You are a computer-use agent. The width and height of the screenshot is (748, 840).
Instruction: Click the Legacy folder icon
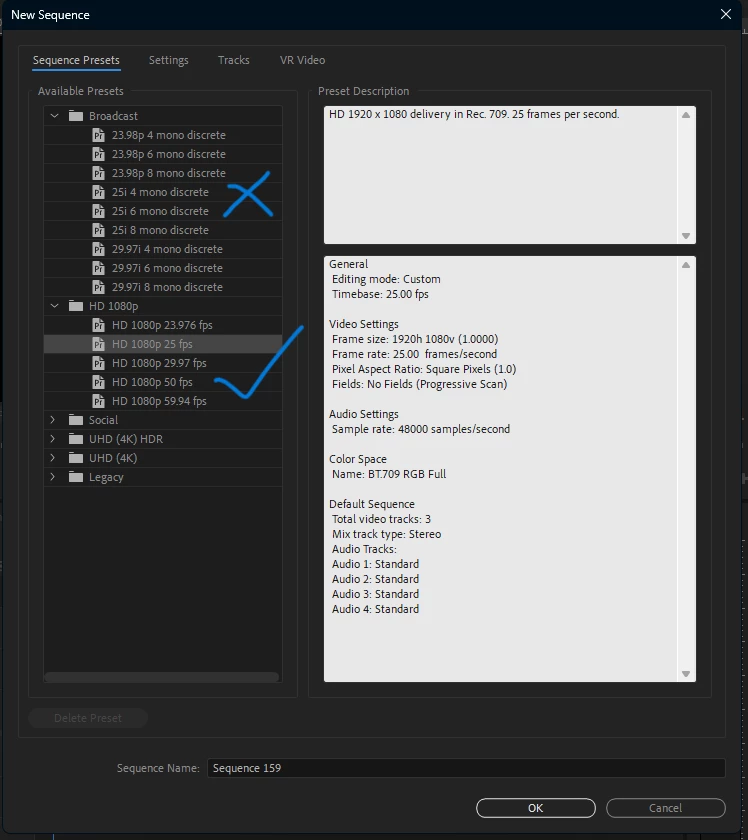click(x=76, y=477)
